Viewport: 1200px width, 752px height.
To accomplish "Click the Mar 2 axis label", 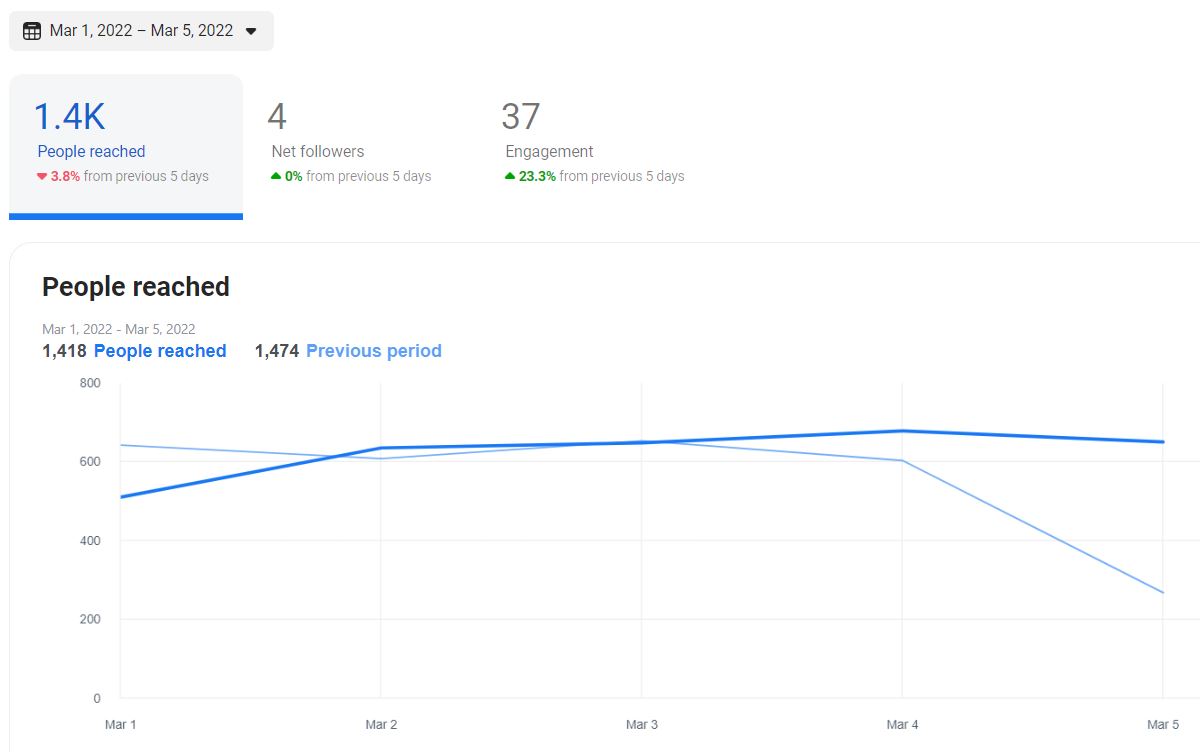I will [381, 724].
